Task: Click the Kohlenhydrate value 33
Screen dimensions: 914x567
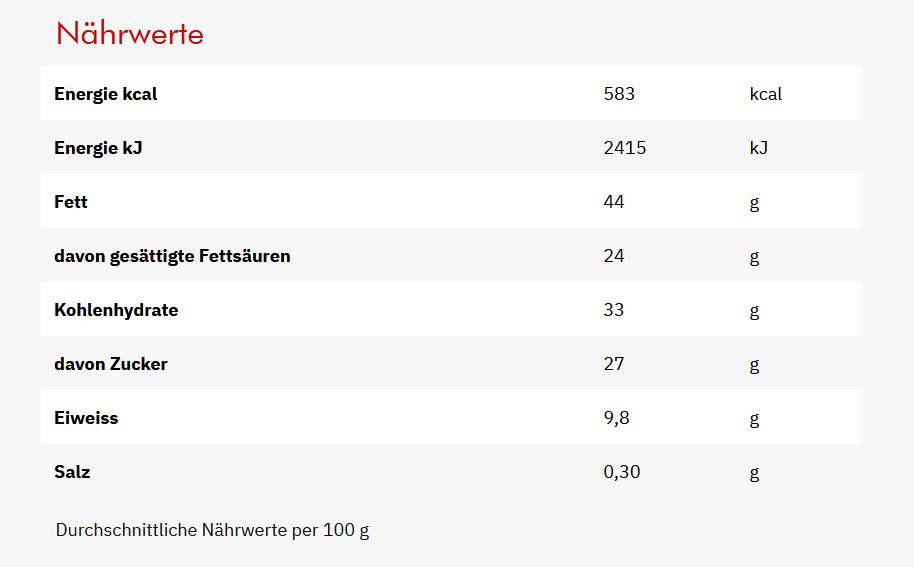Action: (614, 310)
